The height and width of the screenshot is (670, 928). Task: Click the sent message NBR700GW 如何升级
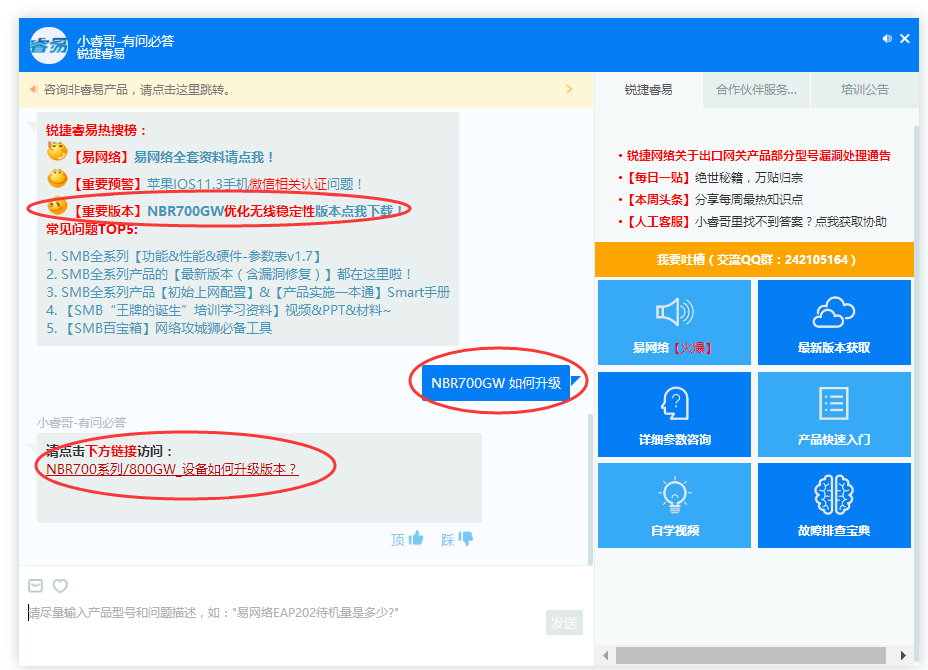pyautogui.click(x=496, y=383)
